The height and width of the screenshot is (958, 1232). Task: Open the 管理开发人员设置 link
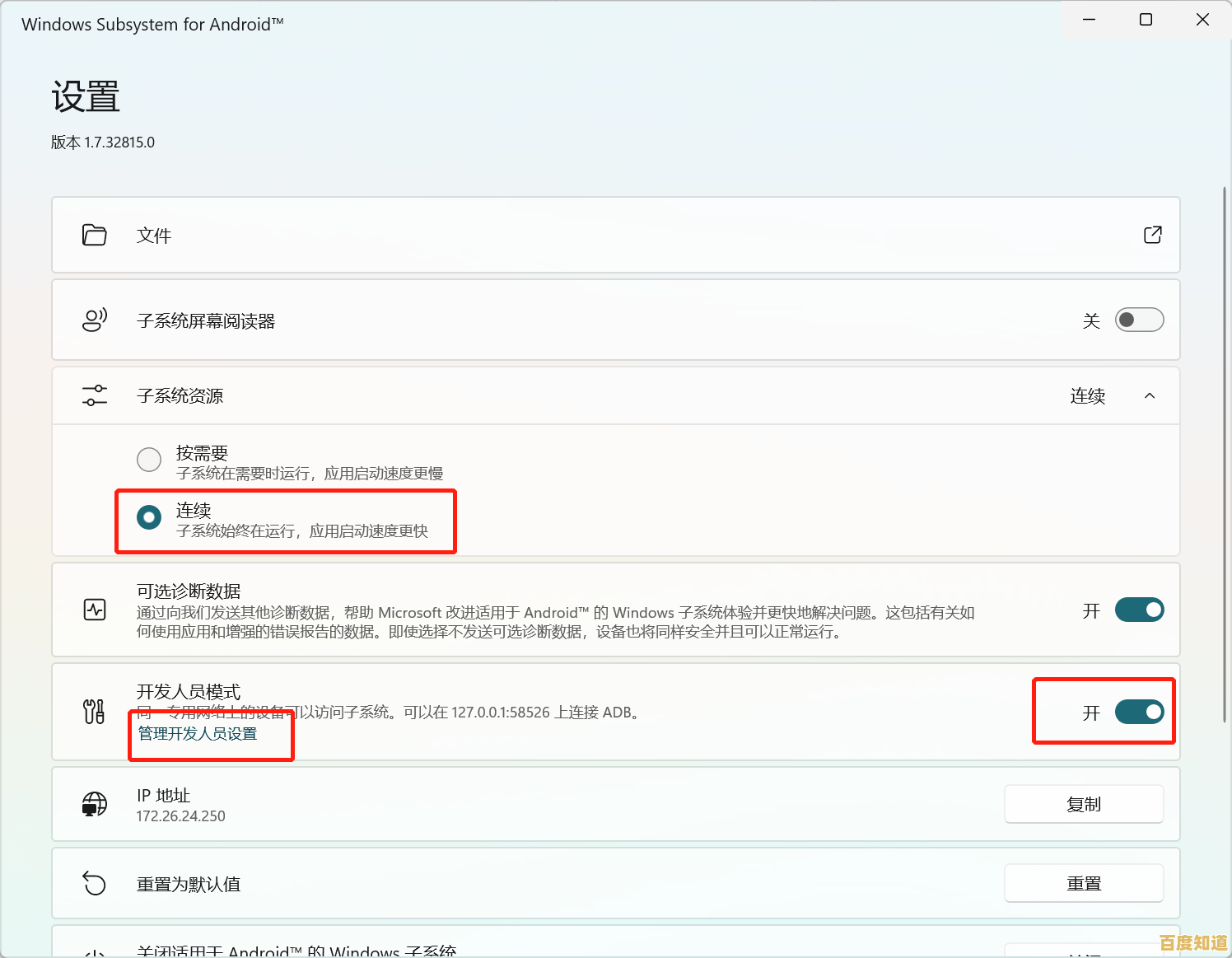point(196,734)
